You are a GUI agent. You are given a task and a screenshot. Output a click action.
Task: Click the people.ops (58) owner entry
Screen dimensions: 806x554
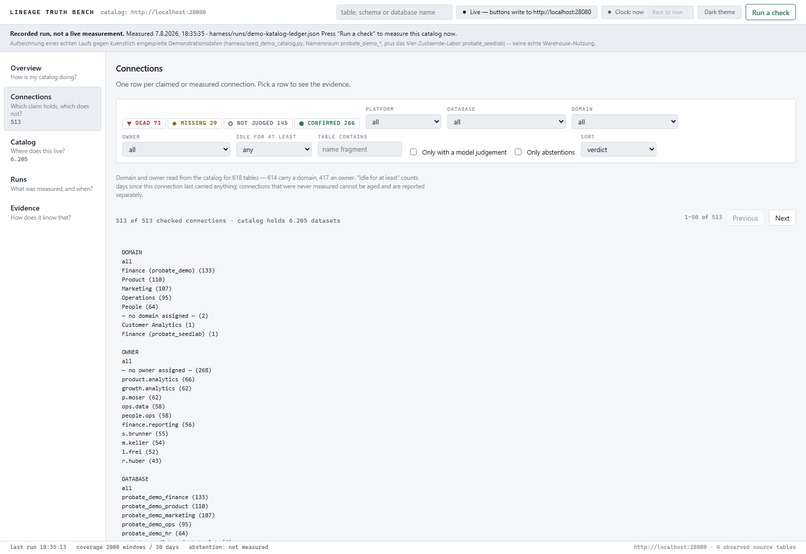146,416
